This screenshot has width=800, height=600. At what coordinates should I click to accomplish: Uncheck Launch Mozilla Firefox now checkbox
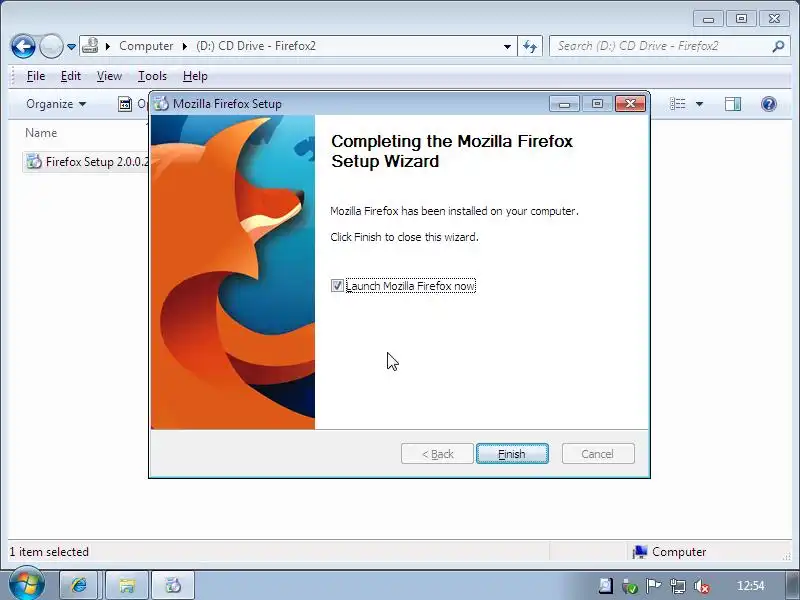[337, 286]
